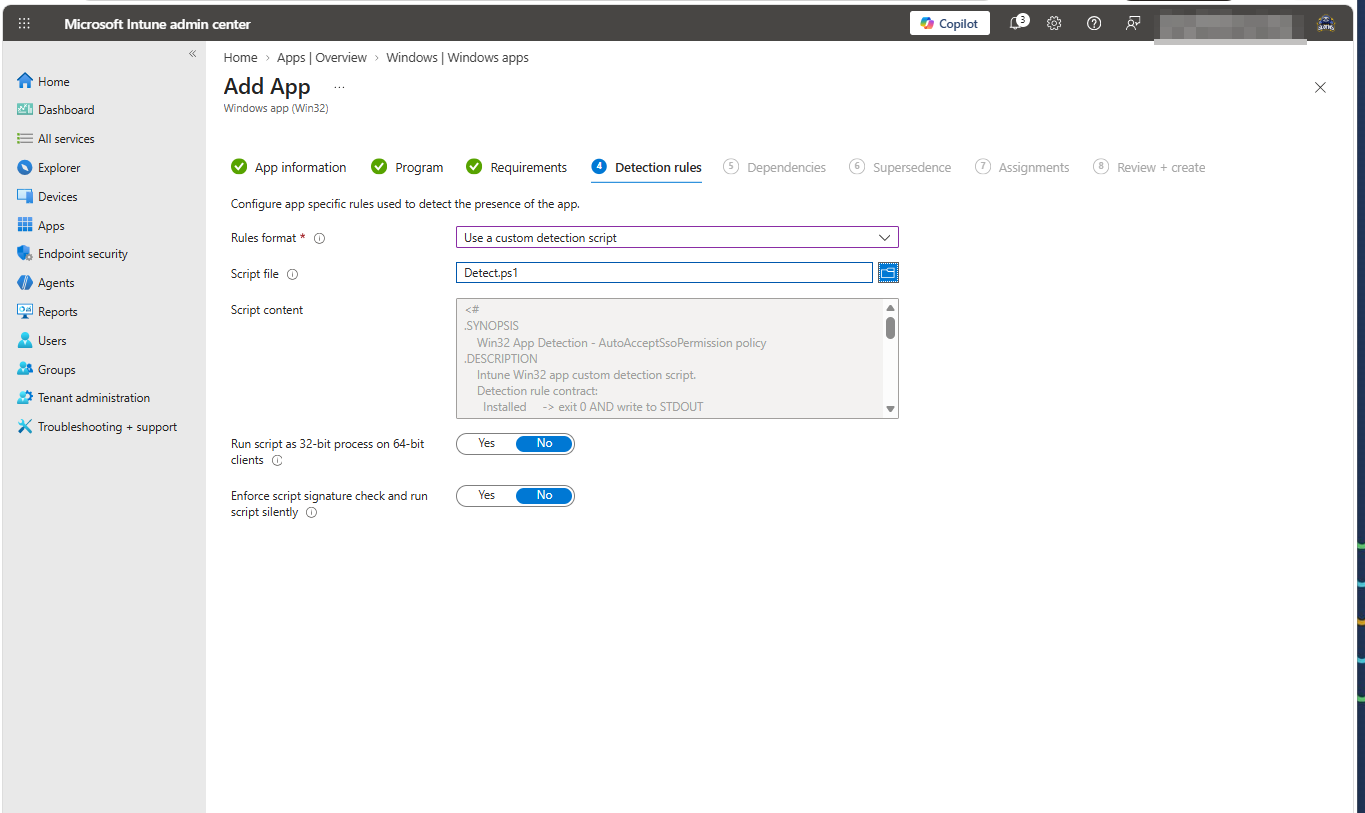This screenshot has height=813, width=1365.
Task: Show info for script signature check setting
Action: point(311,513)
